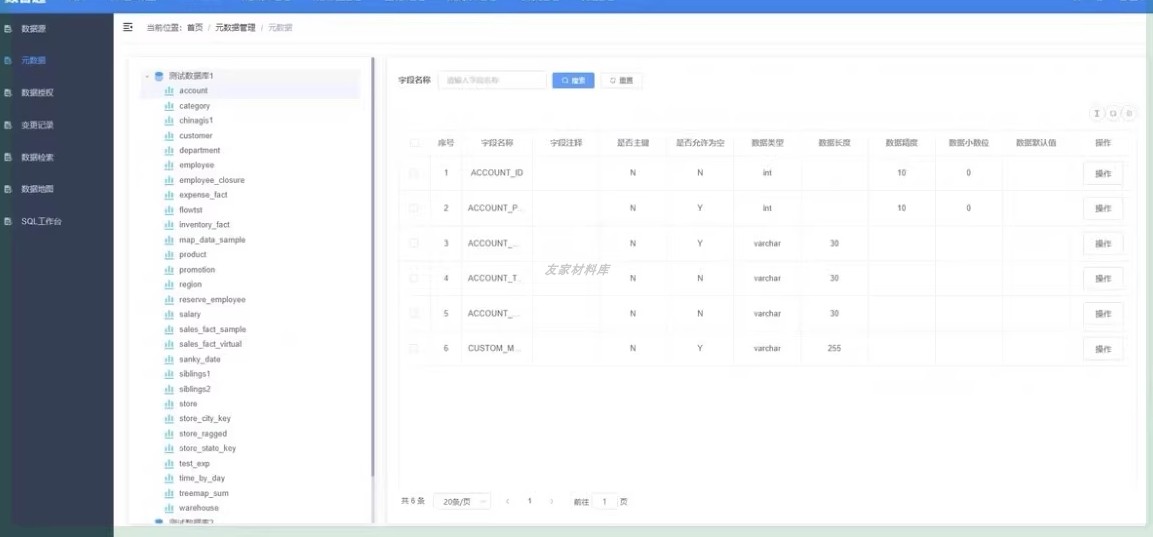The width and height of the screenshot is (1153, 537).
Task: Select page number 1 in pagination
Action: 529,501
